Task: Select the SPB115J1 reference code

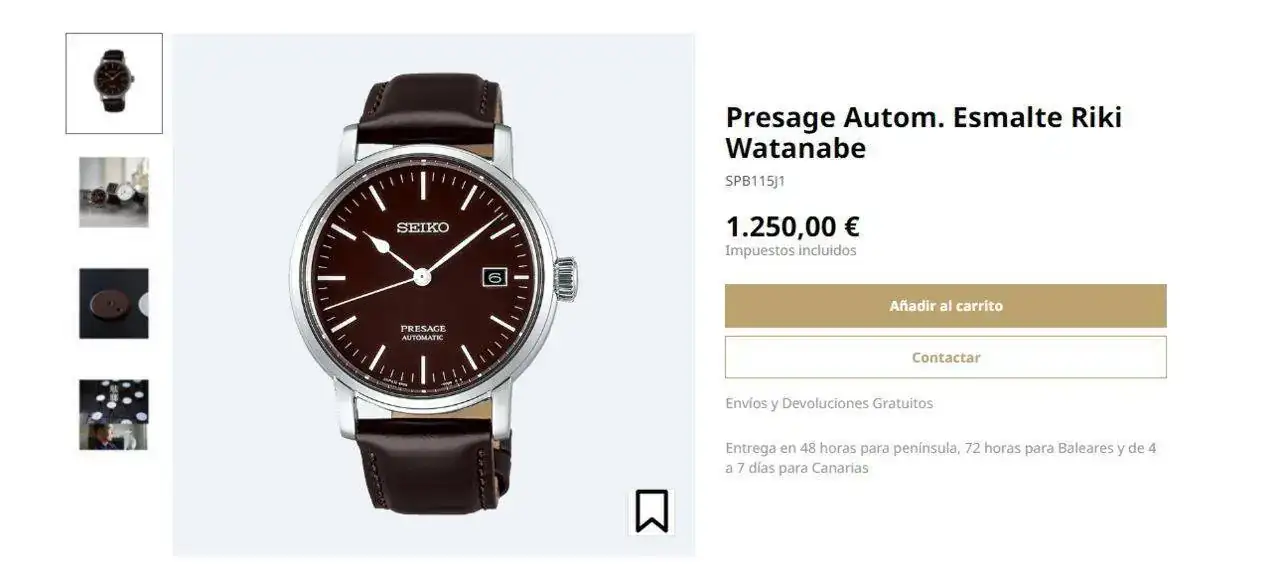Action: (x=755, y=181)
